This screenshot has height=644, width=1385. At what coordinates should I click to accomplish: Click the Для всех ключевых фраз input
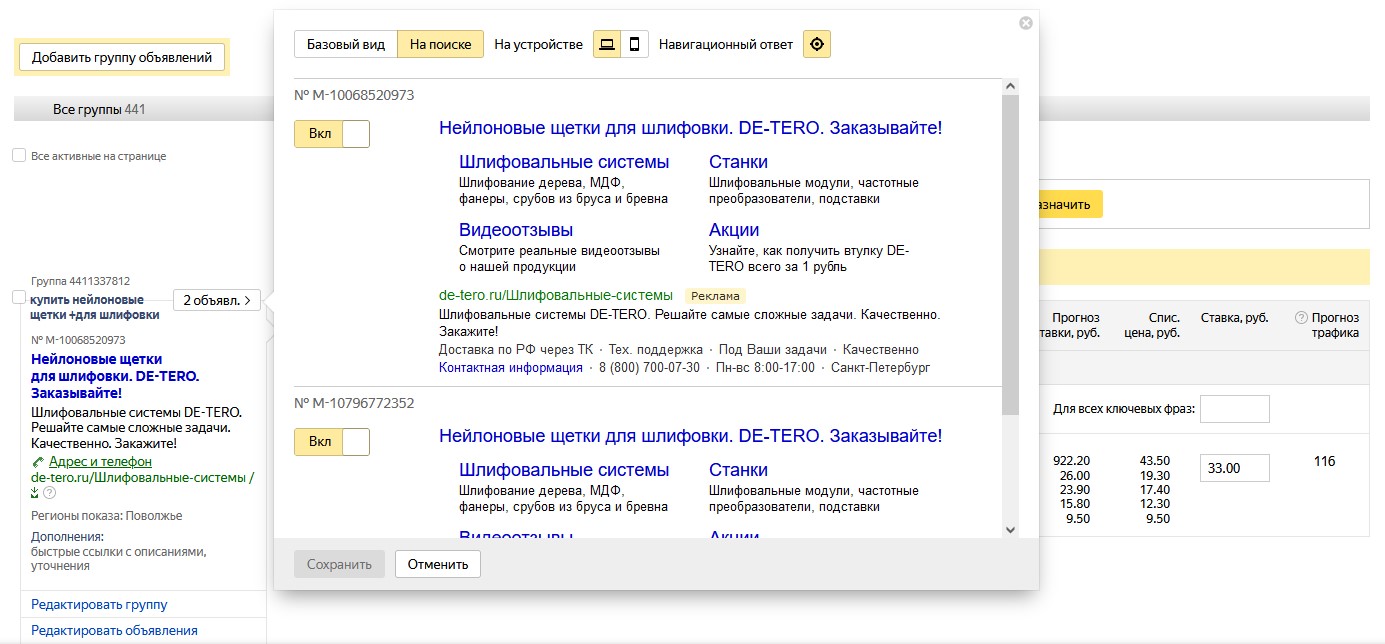tap(1234, 409)
